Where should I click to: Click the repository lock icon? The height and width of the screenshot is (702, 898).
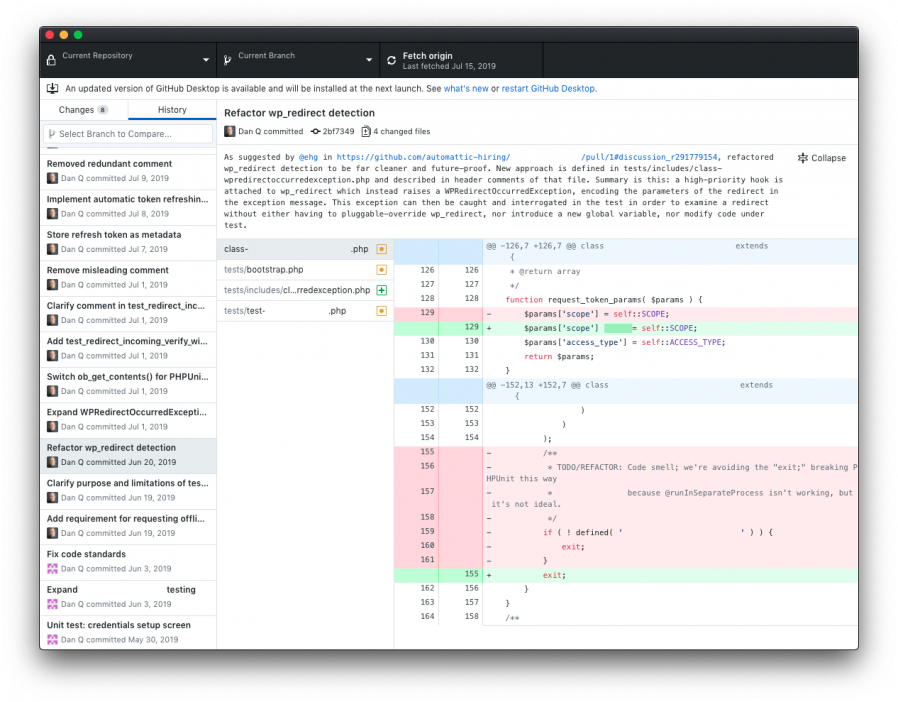[x=51, y=60]
